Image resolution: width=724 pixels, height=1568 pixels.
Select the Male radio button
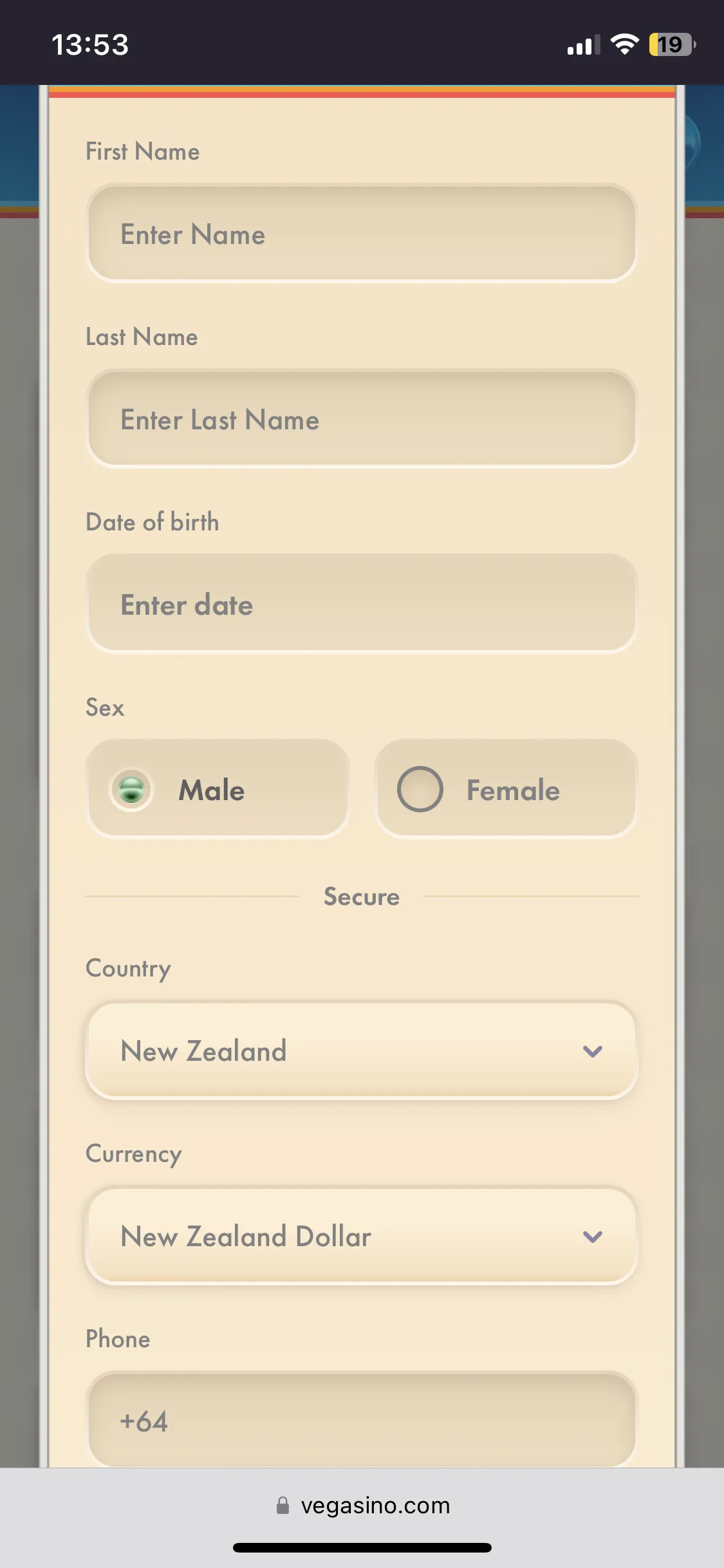click(x=132, y=789)
